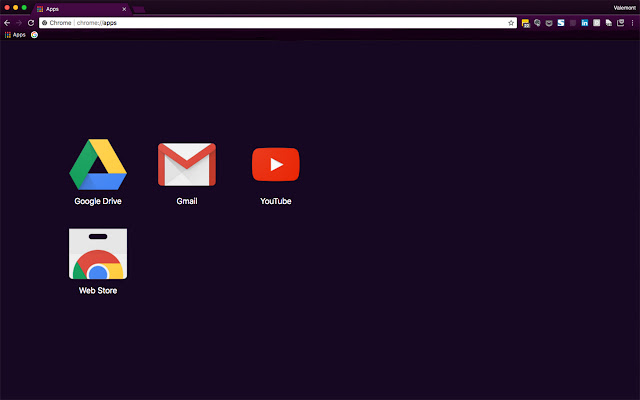Image resolution: width=640 pixels, height=400 pixels.
Task: Click the Google Drive label
Action: coord(98,201)
